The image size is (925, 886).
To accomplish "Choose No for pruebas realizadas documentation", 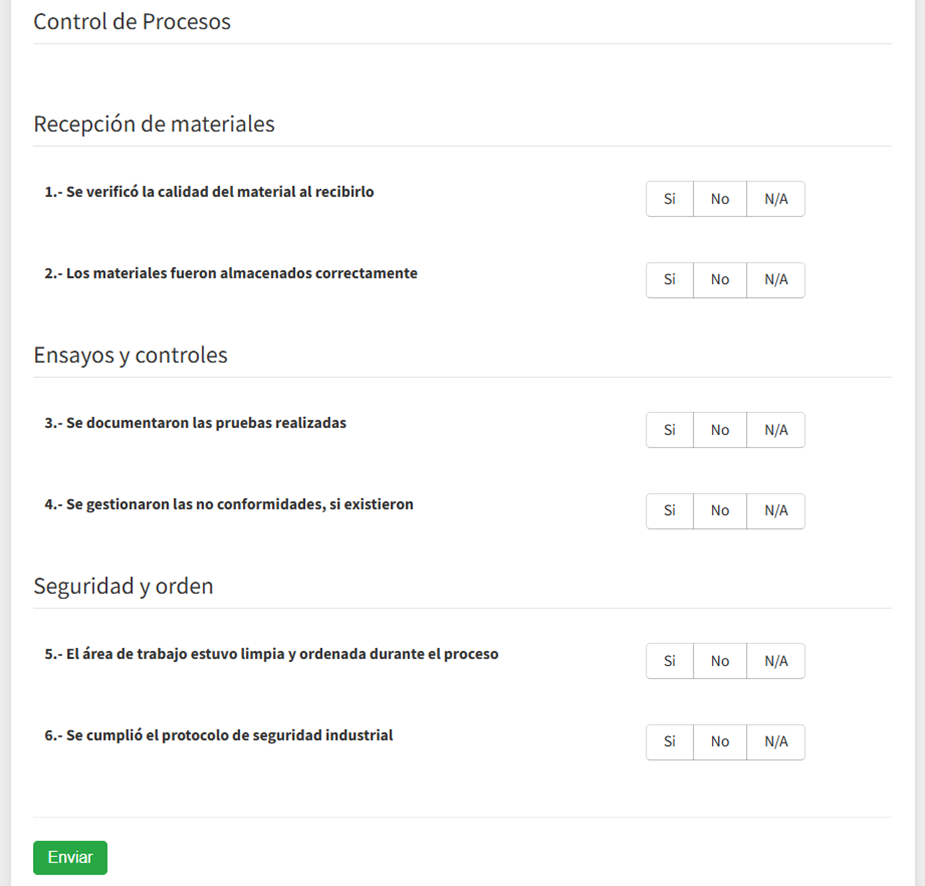I will point(720,430).
